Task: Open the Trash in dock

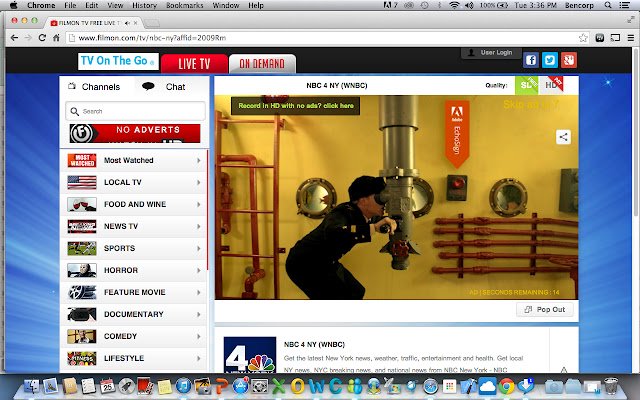Action: click(611, 386)
